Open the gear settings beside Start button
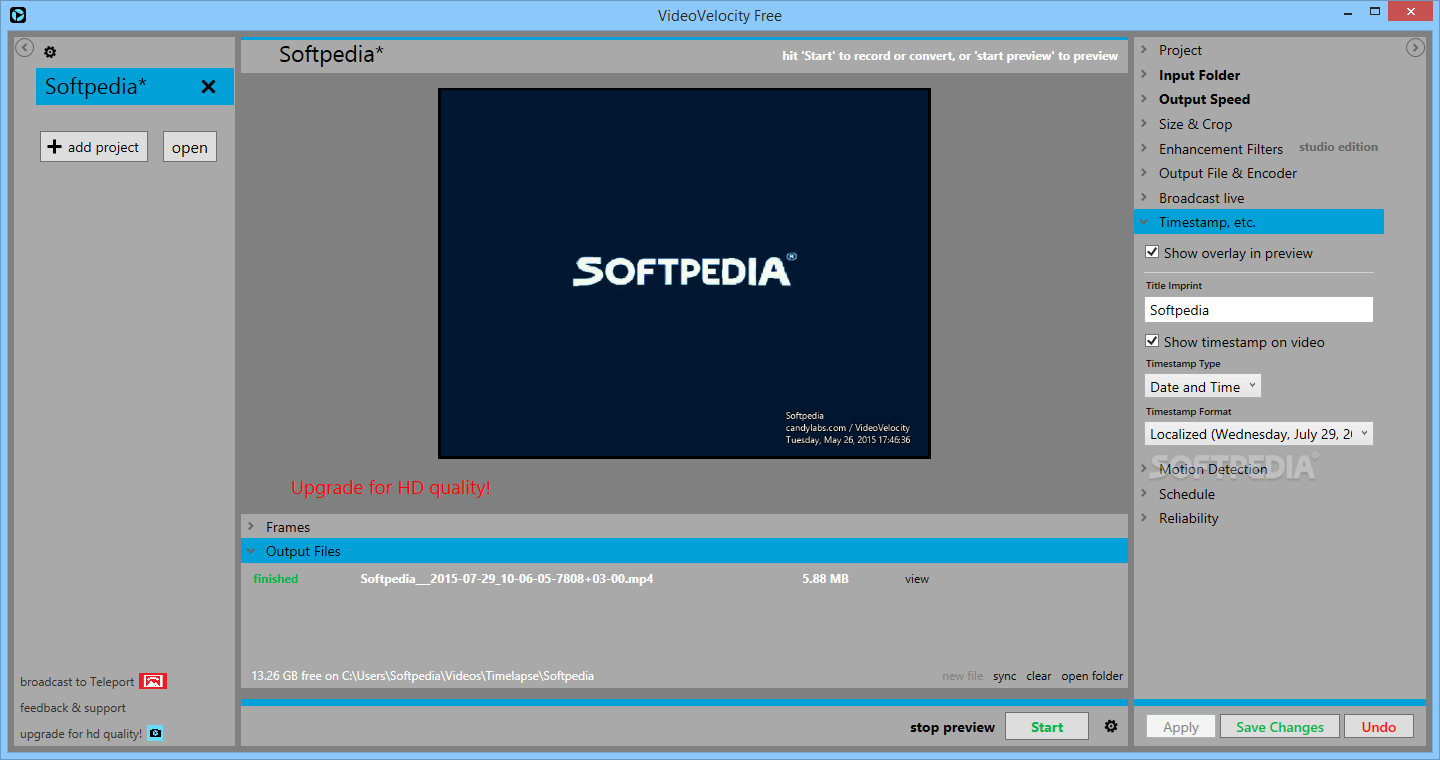This screenshot has height=760, width=1440. point(1111,727)
